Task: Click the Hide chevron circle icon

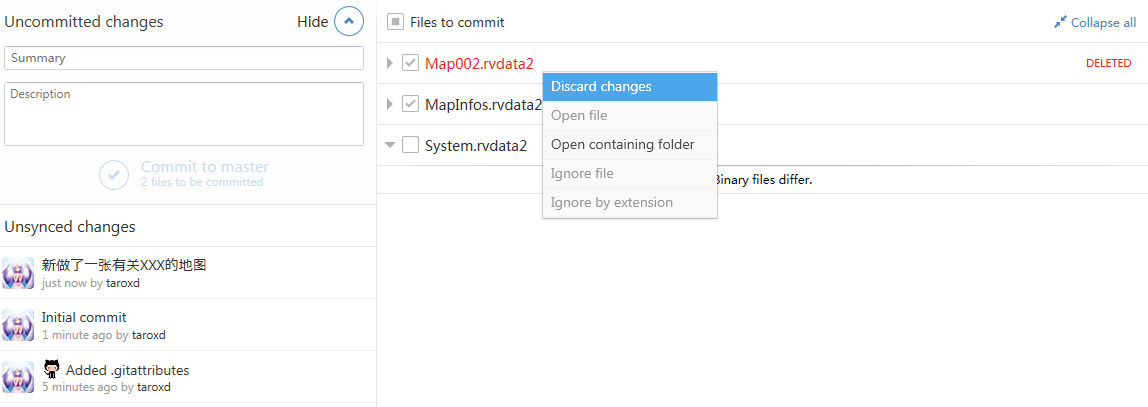Action: pos(348,22)
